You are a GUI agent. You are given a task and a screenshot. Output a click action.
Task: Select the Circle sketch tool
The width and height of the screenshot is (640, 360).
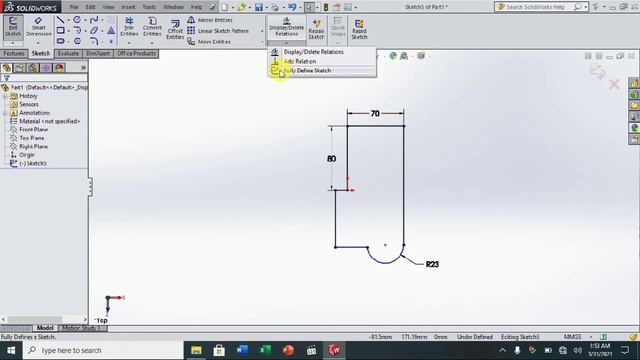tap(77, 20)
